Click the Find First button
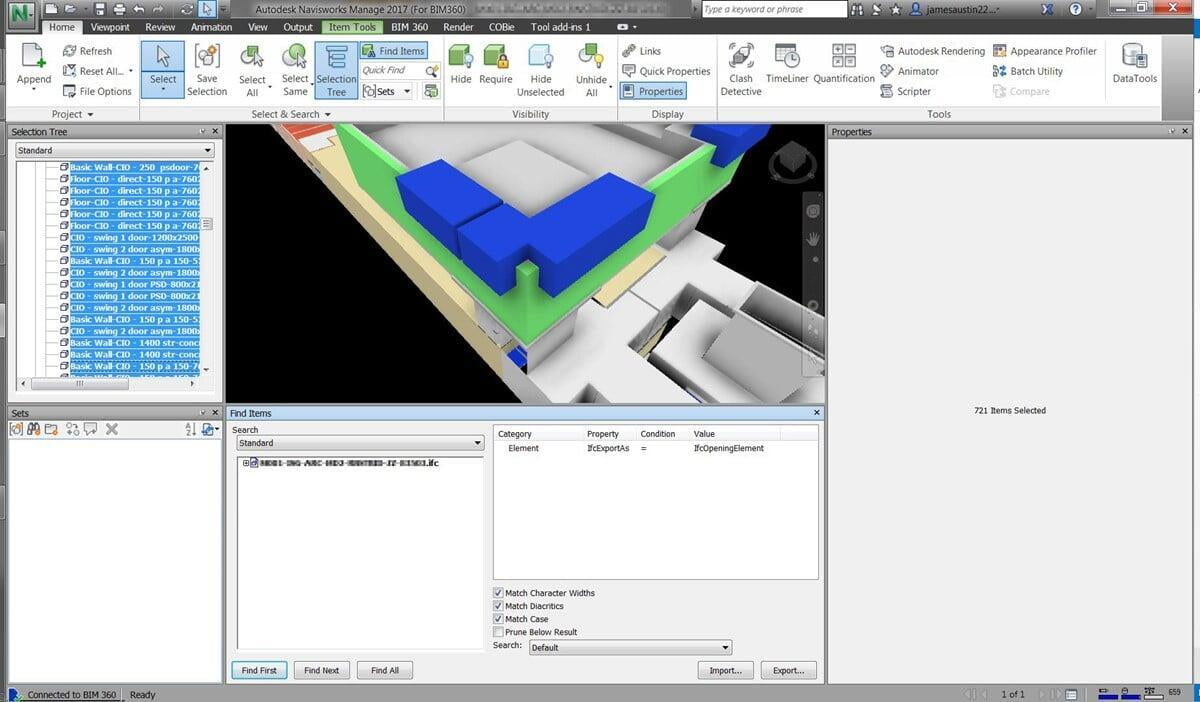Viewport: 1200px width, 702px height. click(259, 670)
